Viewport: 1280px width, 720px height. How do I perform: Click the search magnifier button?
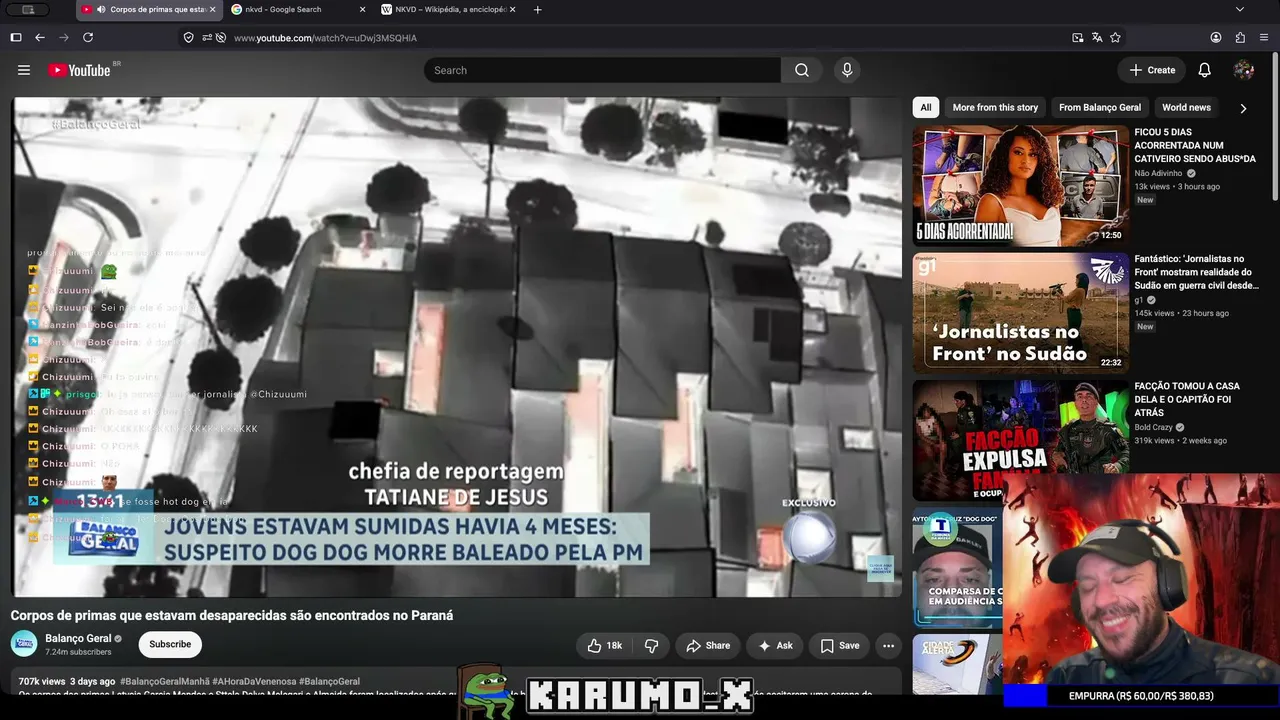coord(802,70)
